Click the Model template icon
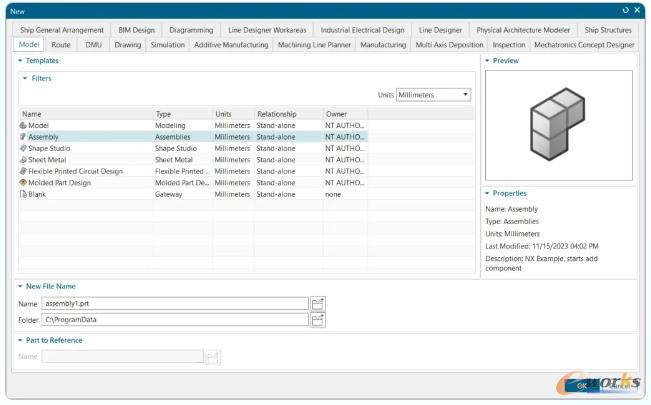The width and height of the screenshot is (651, 405). click(x=23, y=125)
